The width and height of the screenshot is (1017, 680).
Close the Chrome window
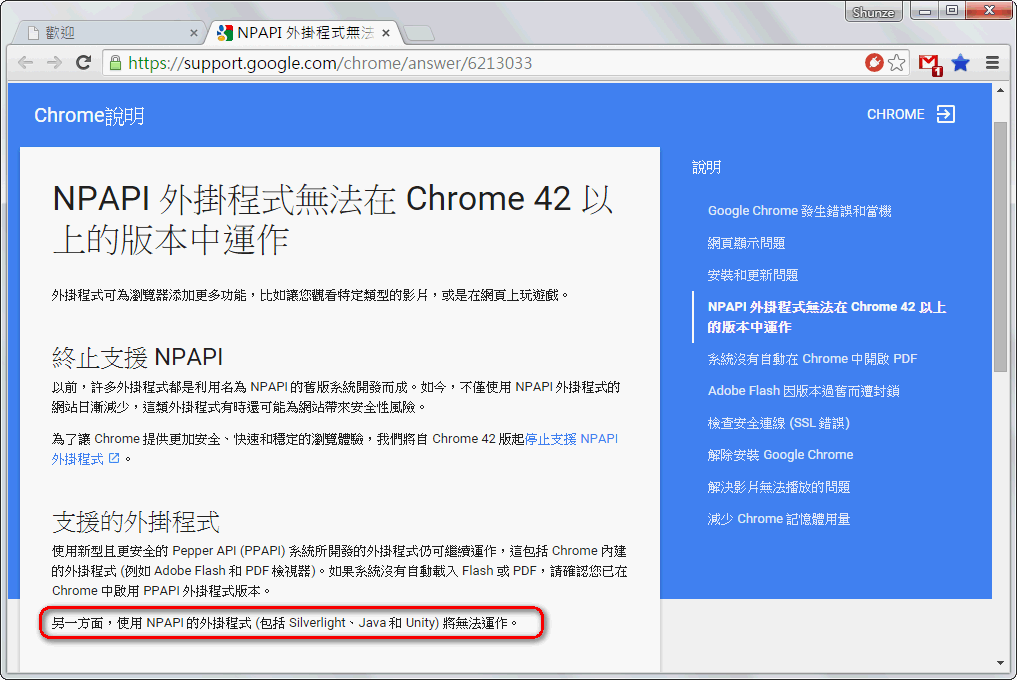click(x=989, y=11)
